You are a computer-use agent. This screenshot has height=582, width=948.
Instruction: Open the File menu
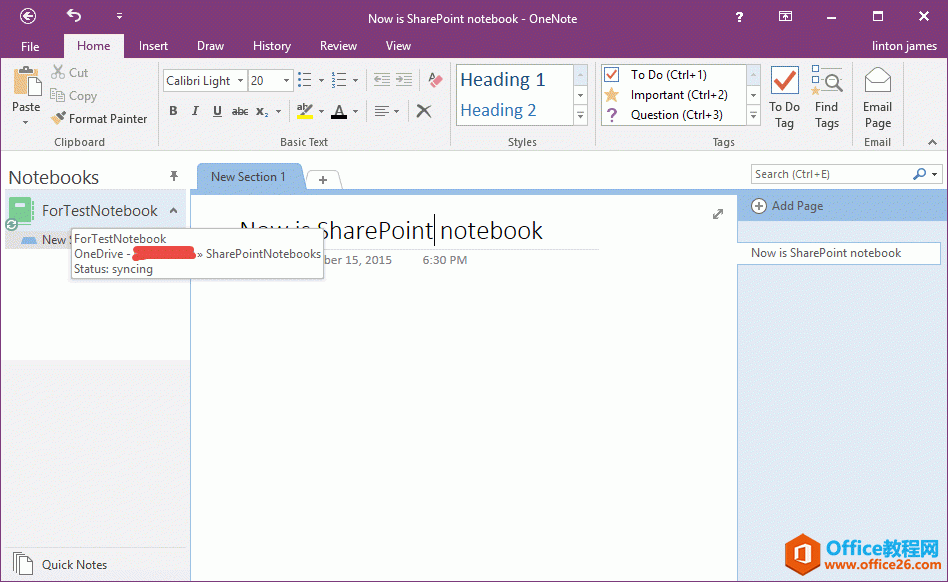pos(30,46)
